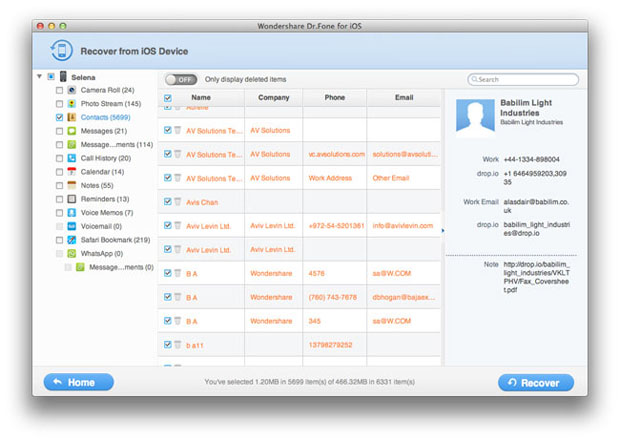Select the WhatsApp icon

[72, 254]
